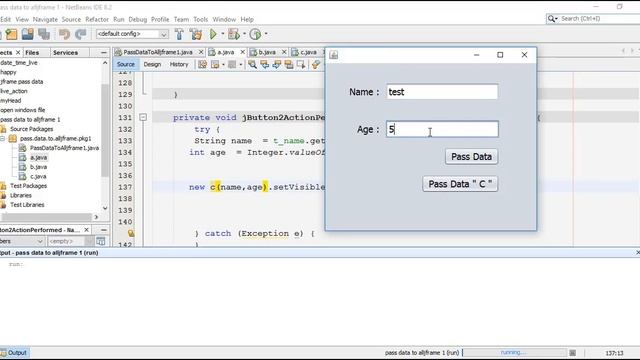Open the Profile Project dropdown arrow
The width and height of the screenshot is (640, 360).
(266, 34)
